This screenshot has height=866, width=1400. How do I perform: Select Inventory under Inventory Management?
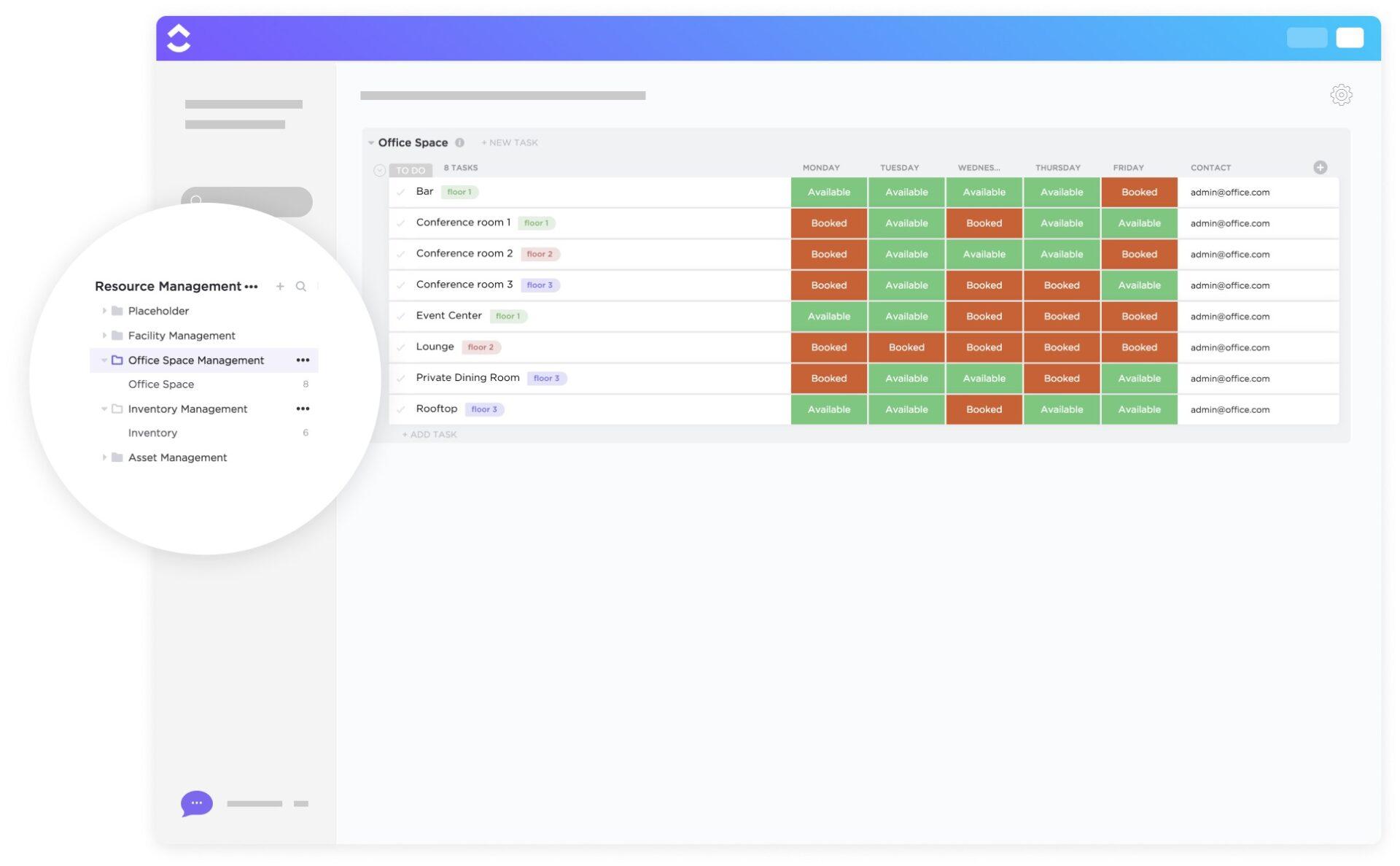pyautogui.click(x=152, y=432)
